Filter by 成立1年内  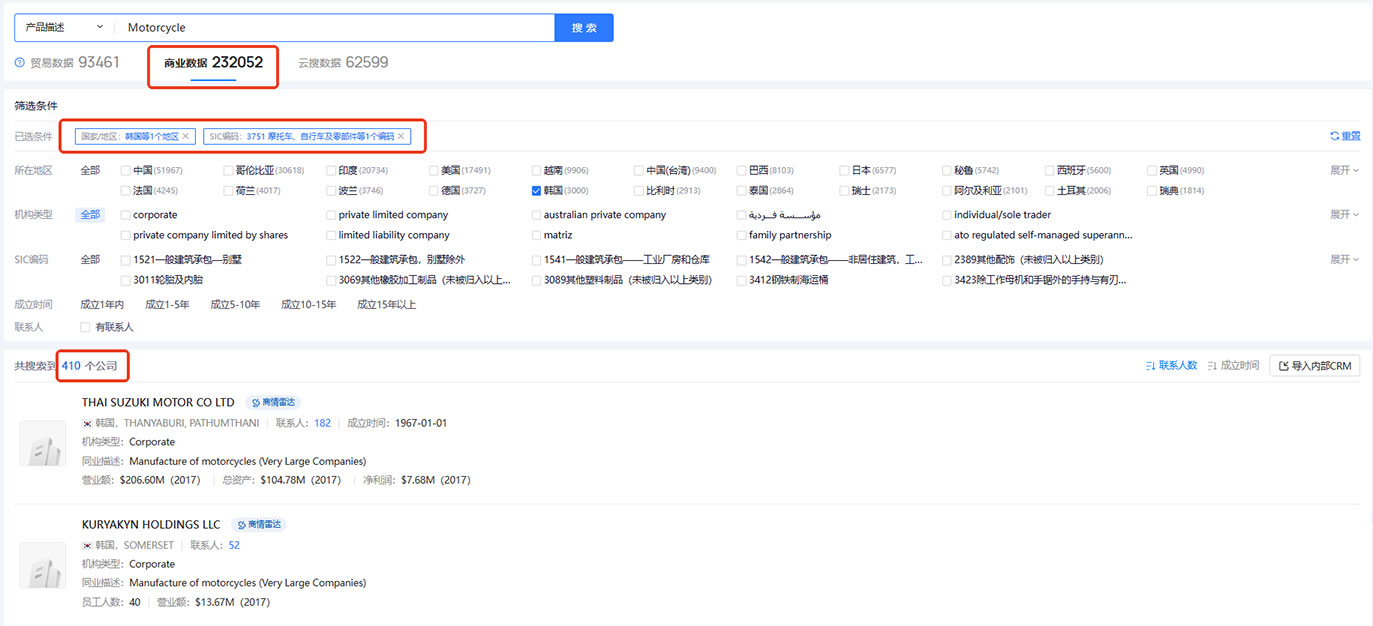[x=102, y=305]
